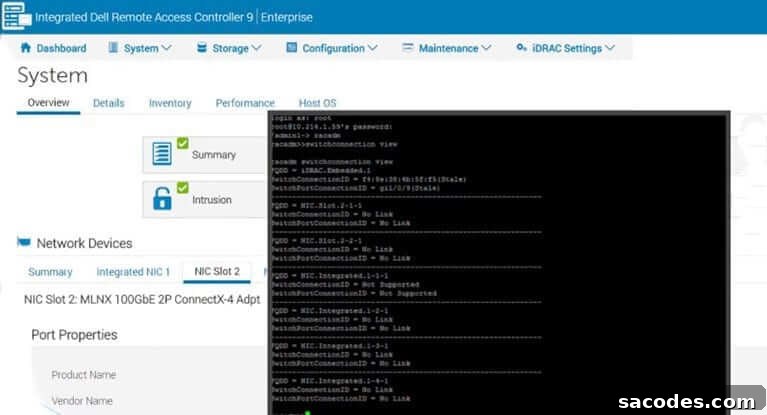The height and width of the screenshot is (415, 767).
Task: Click the Network Devices section icon
Action: click(24, 242)
